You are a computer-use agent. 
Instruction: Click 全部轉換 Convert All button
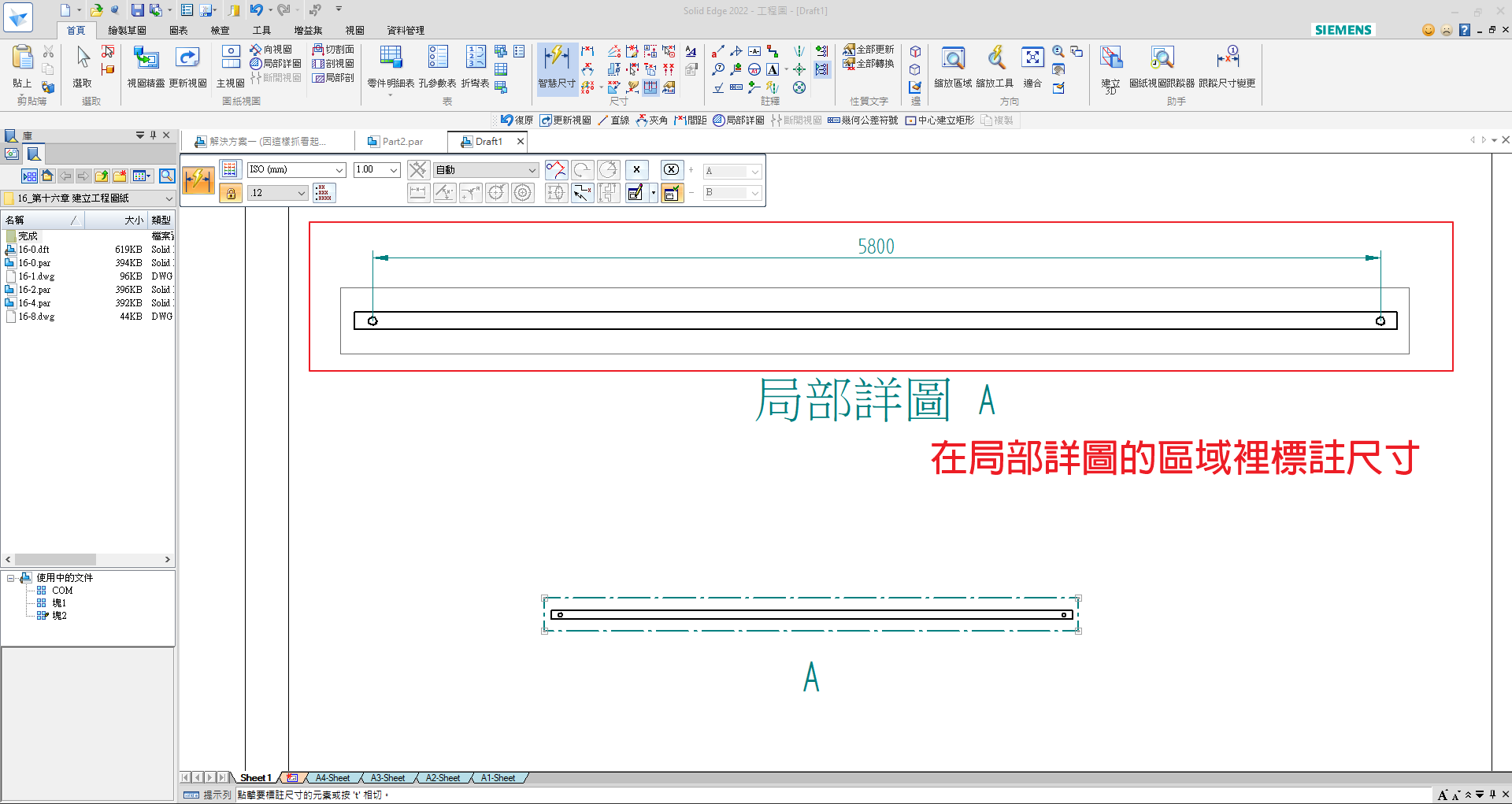869,63
